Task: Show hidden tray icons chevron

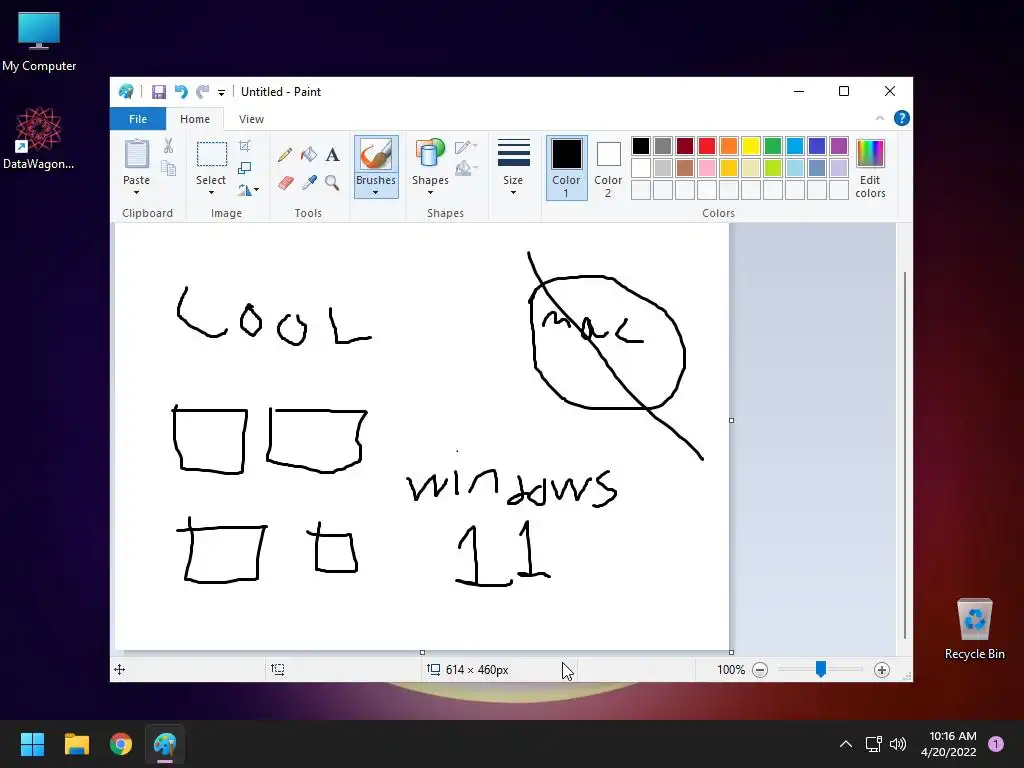Action: [846, 744]
